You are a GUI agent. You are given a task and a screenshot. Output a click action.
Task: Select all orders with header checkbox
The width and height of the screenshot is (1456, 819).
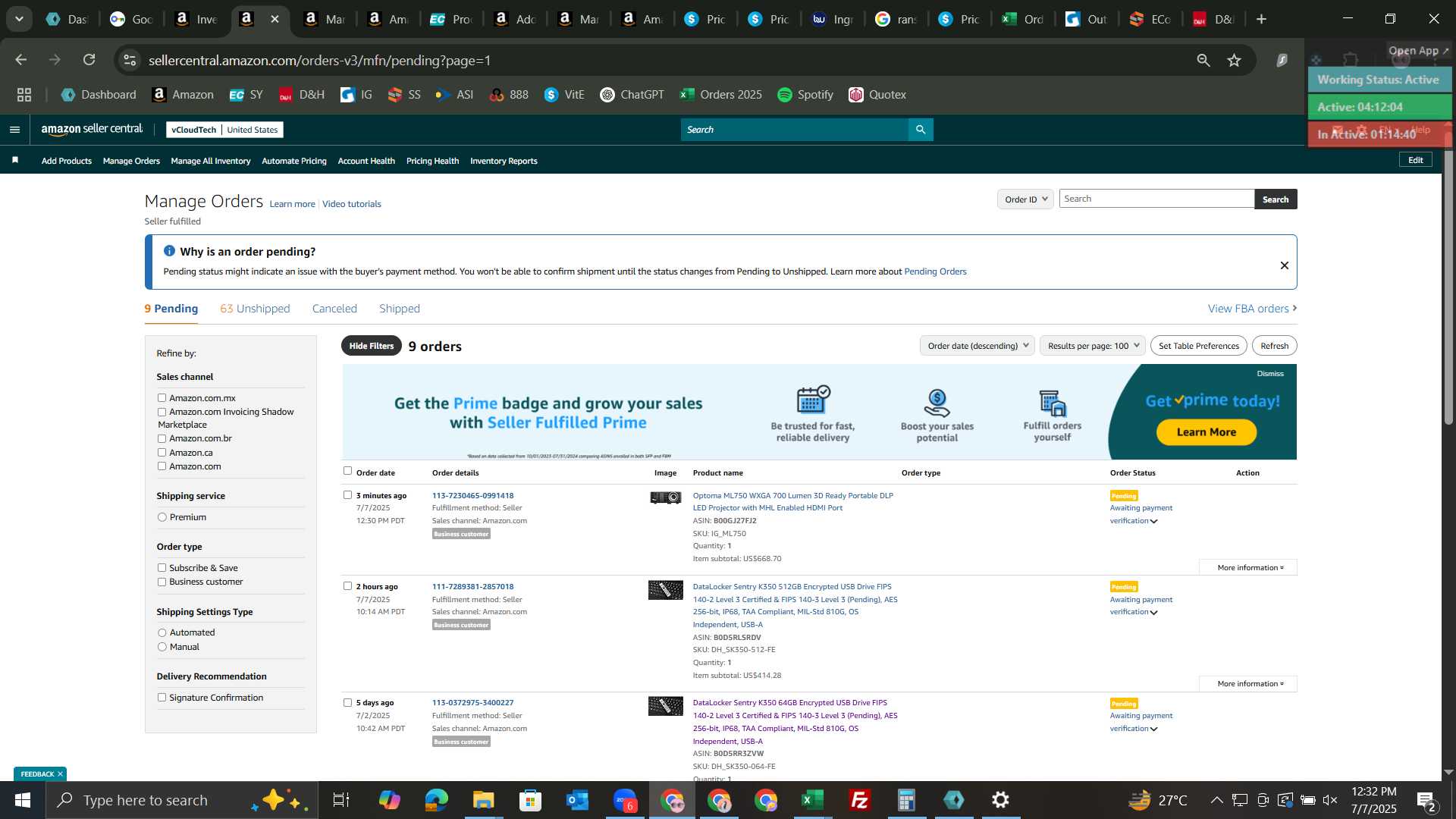[x=347, y=470]
